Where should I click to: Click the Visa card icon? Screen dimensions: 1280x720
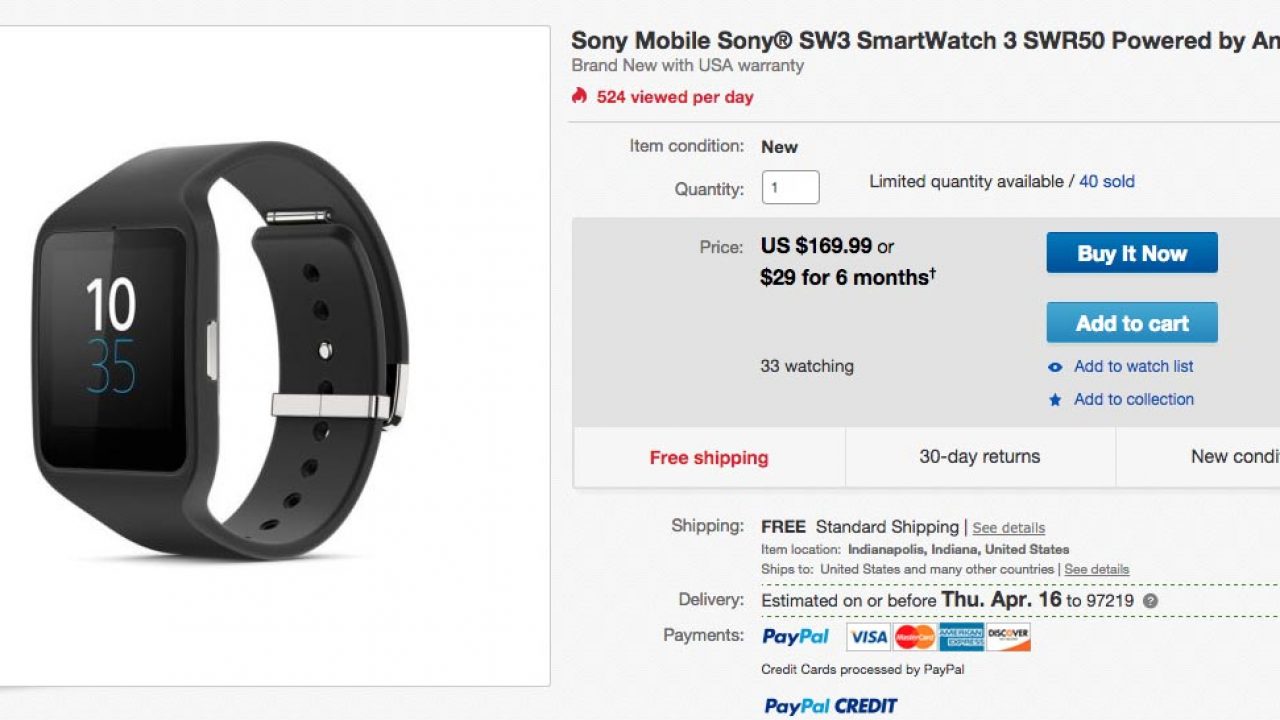868,637
